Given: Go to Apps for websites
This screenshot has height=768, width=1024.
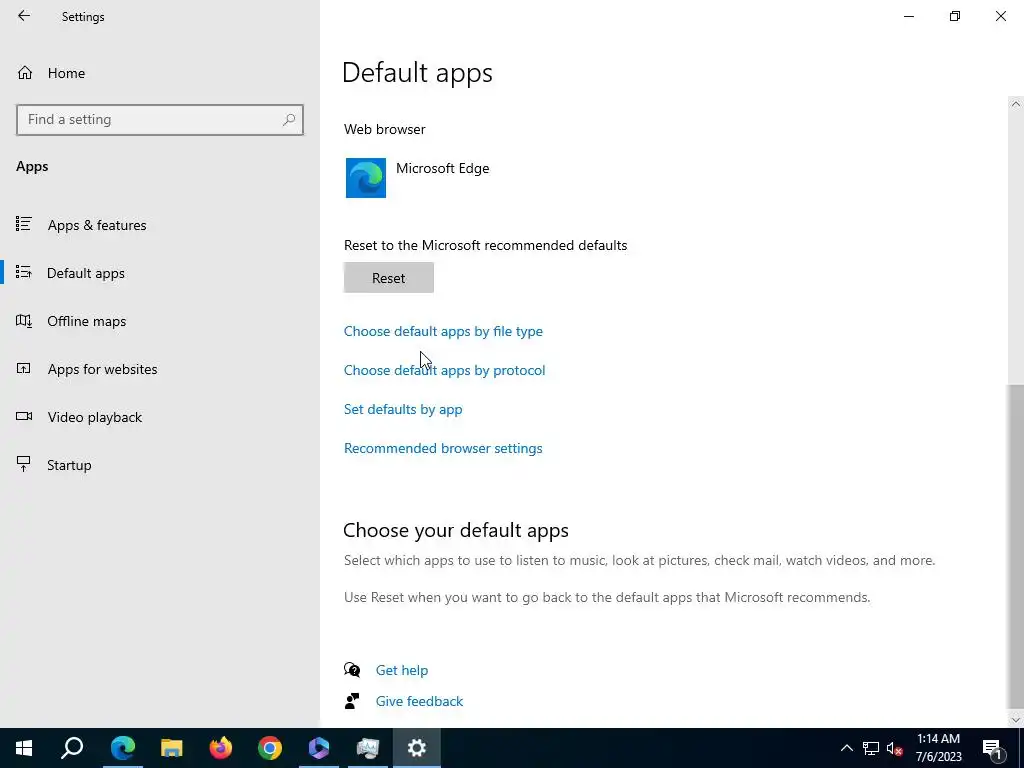Looking at the screenshot, I should [x=102, y=369].
